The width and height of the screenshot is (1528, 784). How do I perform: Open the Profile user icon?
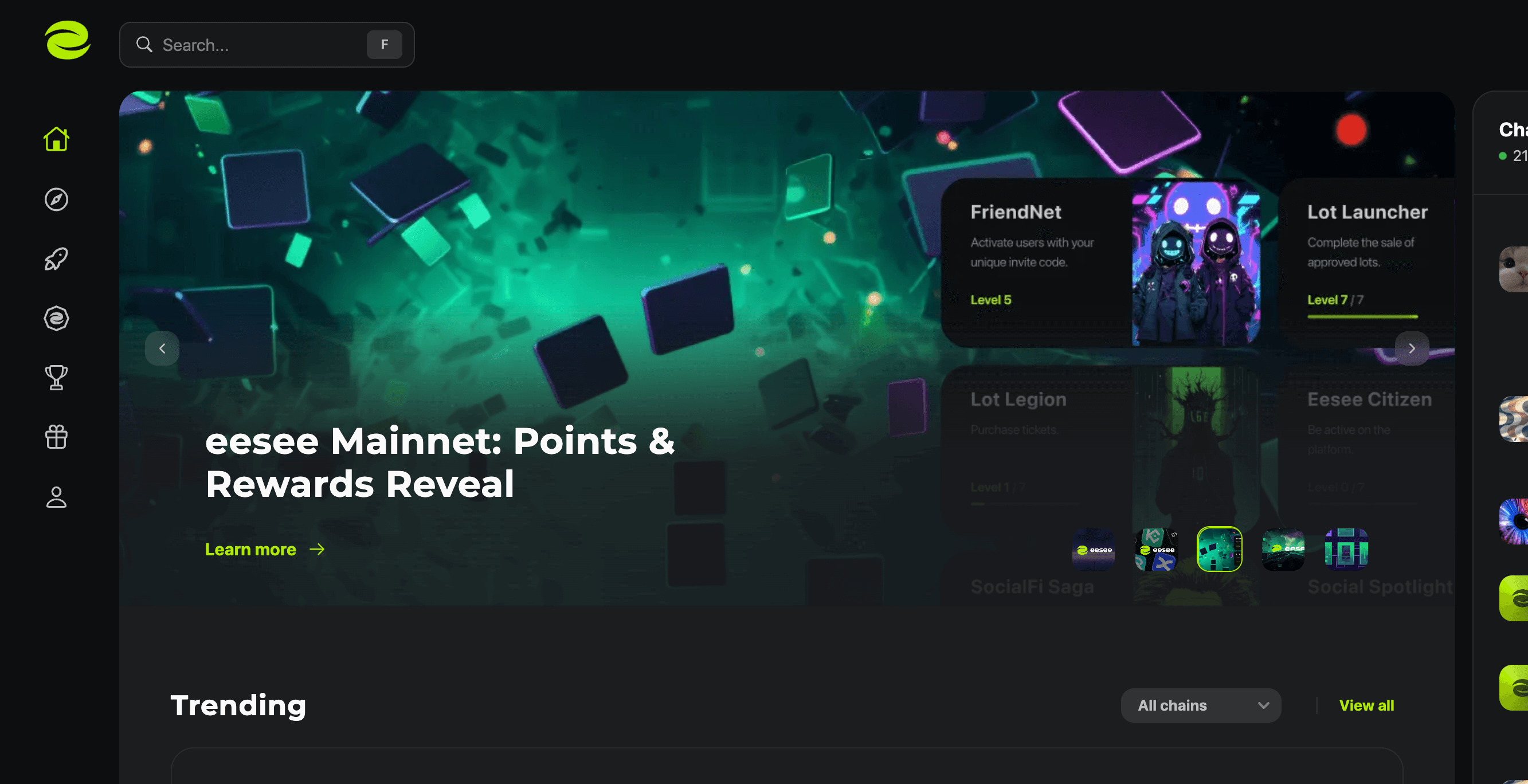[56, 497]
